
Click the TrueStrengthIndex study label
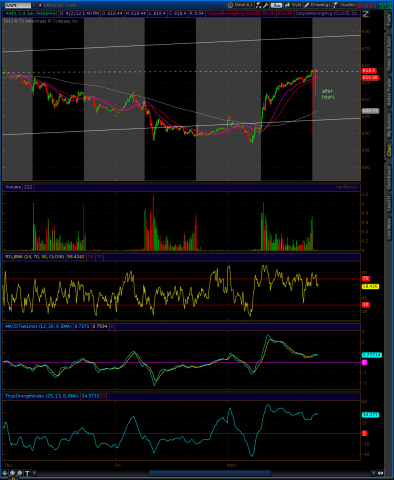point(42,396)
